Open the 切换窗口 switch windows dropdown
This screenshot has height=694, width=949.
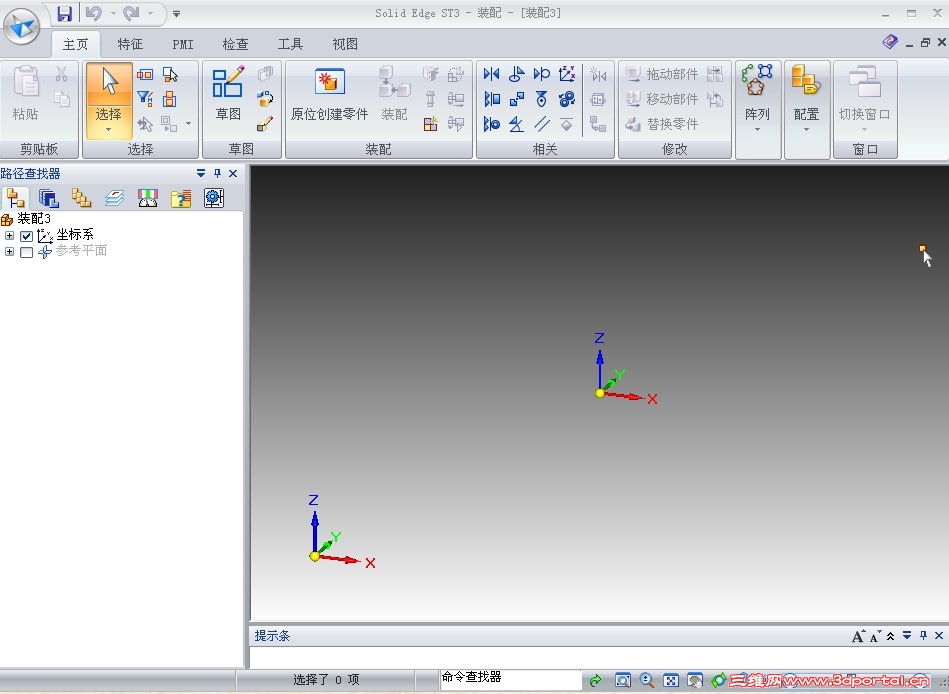864,100
